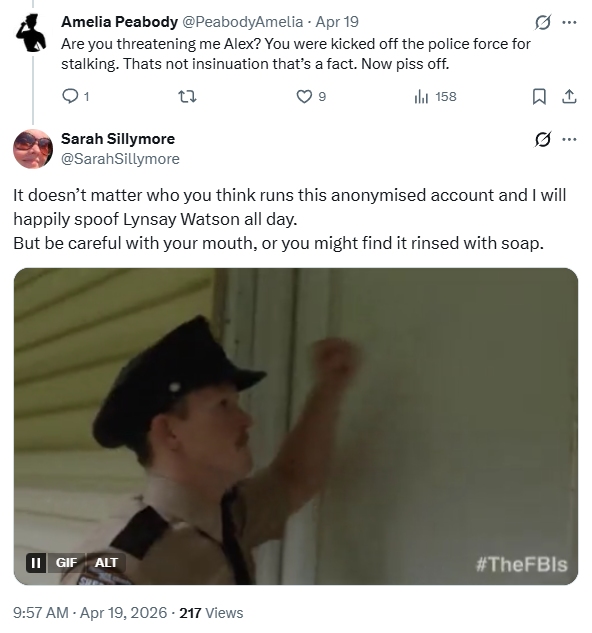This screenshot has width=592, height=633.
Task: Click the GIF label badge
Action: (66, 562)
